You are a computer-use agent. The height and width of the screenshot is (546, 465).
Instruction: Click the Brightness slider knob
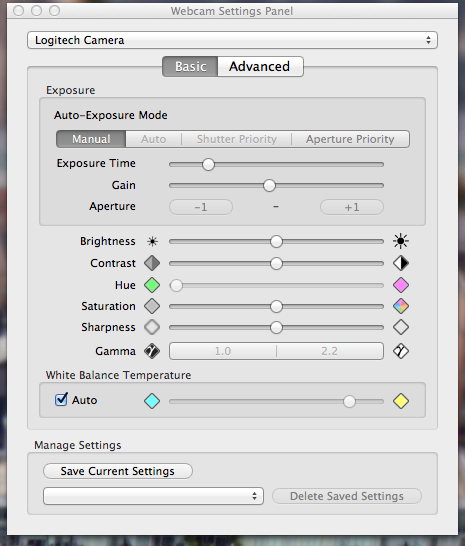click(x=276, y=242)
